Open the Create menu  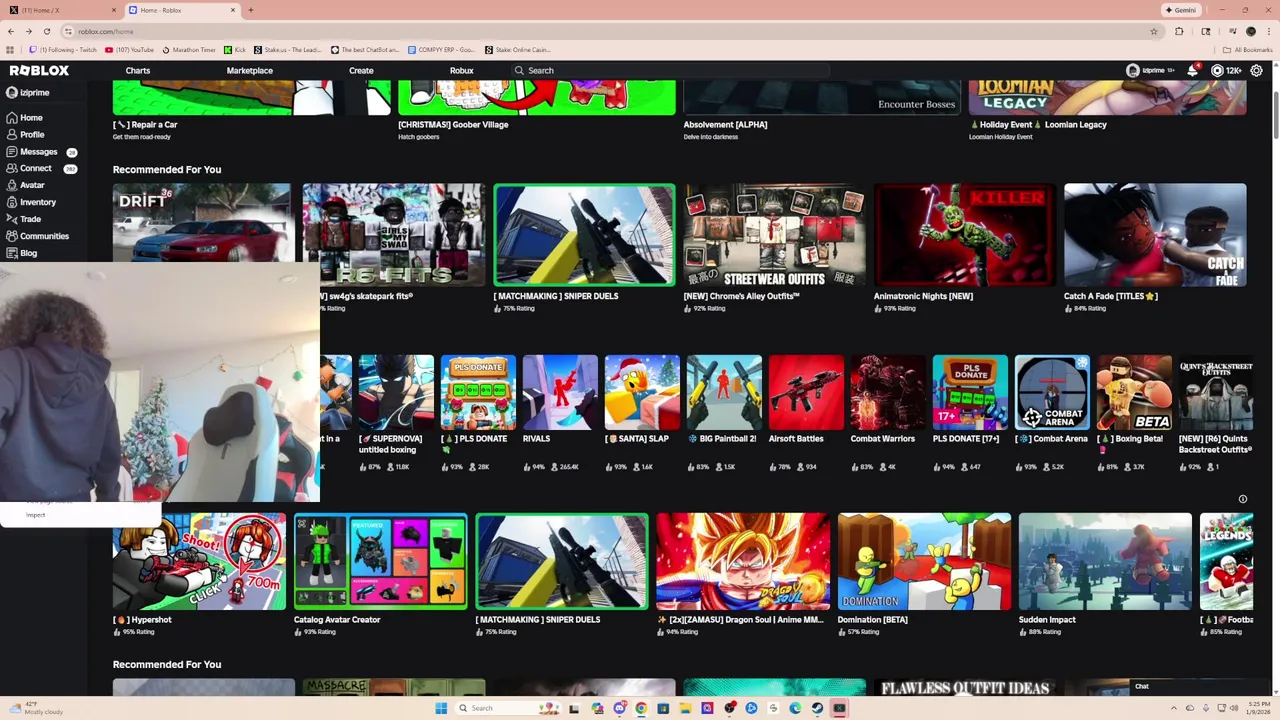(361, 70)
